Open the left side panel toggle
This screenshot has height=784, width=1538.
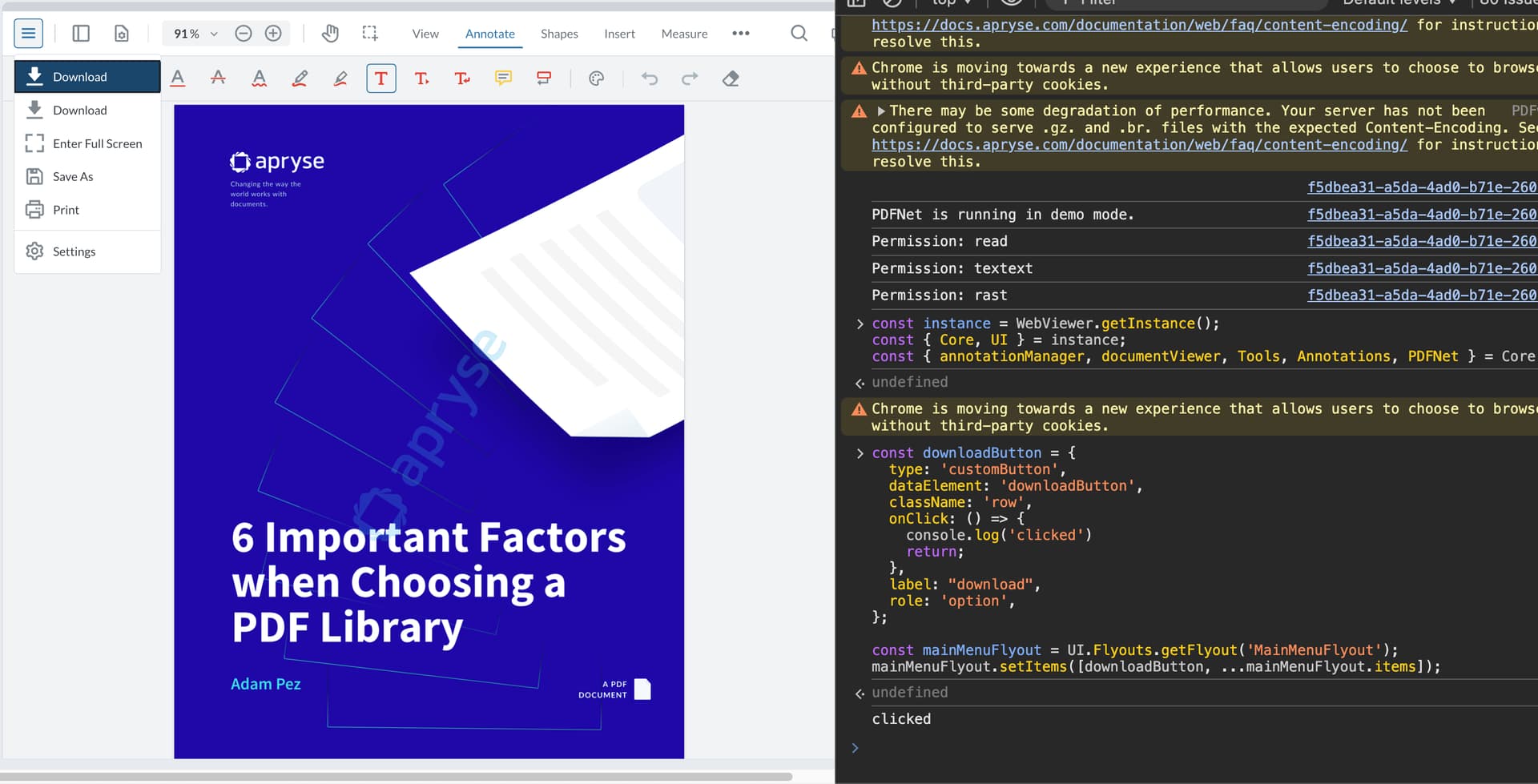[81, 34]
